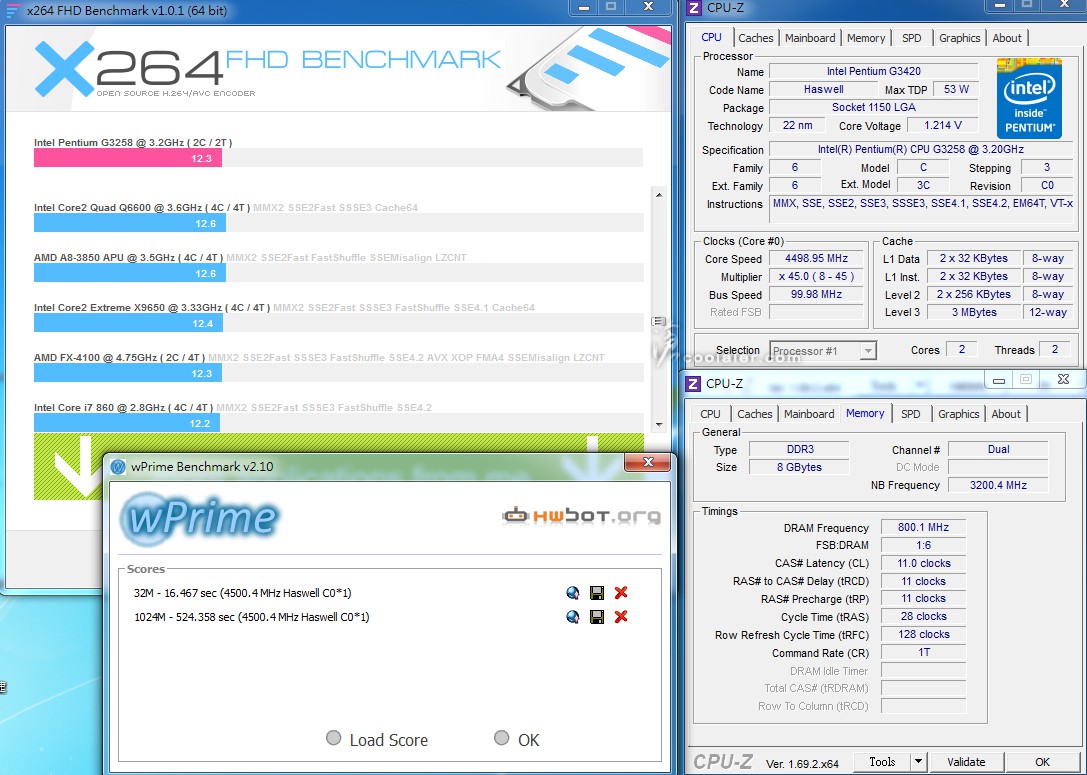Submit 1024M score online globe icon
Screen dimensions: 1087x775
click(x=573, y=617)
